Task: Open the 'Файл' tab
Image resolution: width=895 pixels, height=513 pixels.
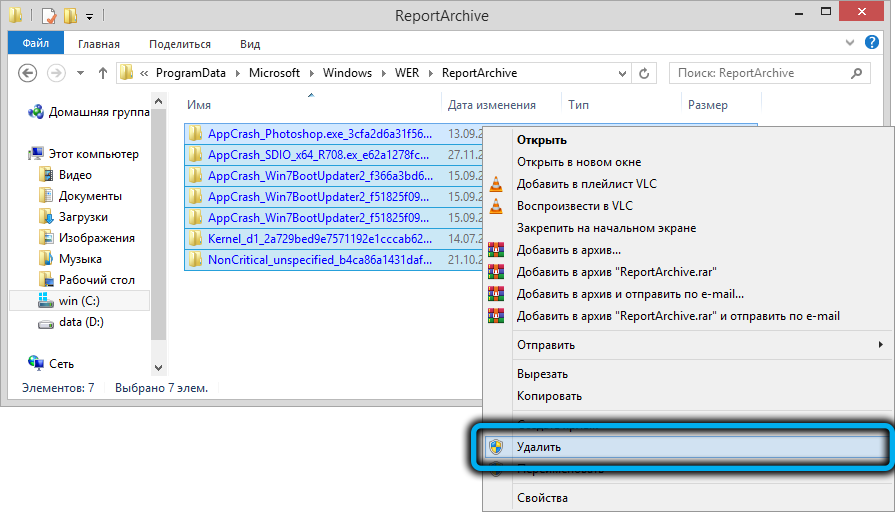Action: pyautogui.click(x=36, y=44)
